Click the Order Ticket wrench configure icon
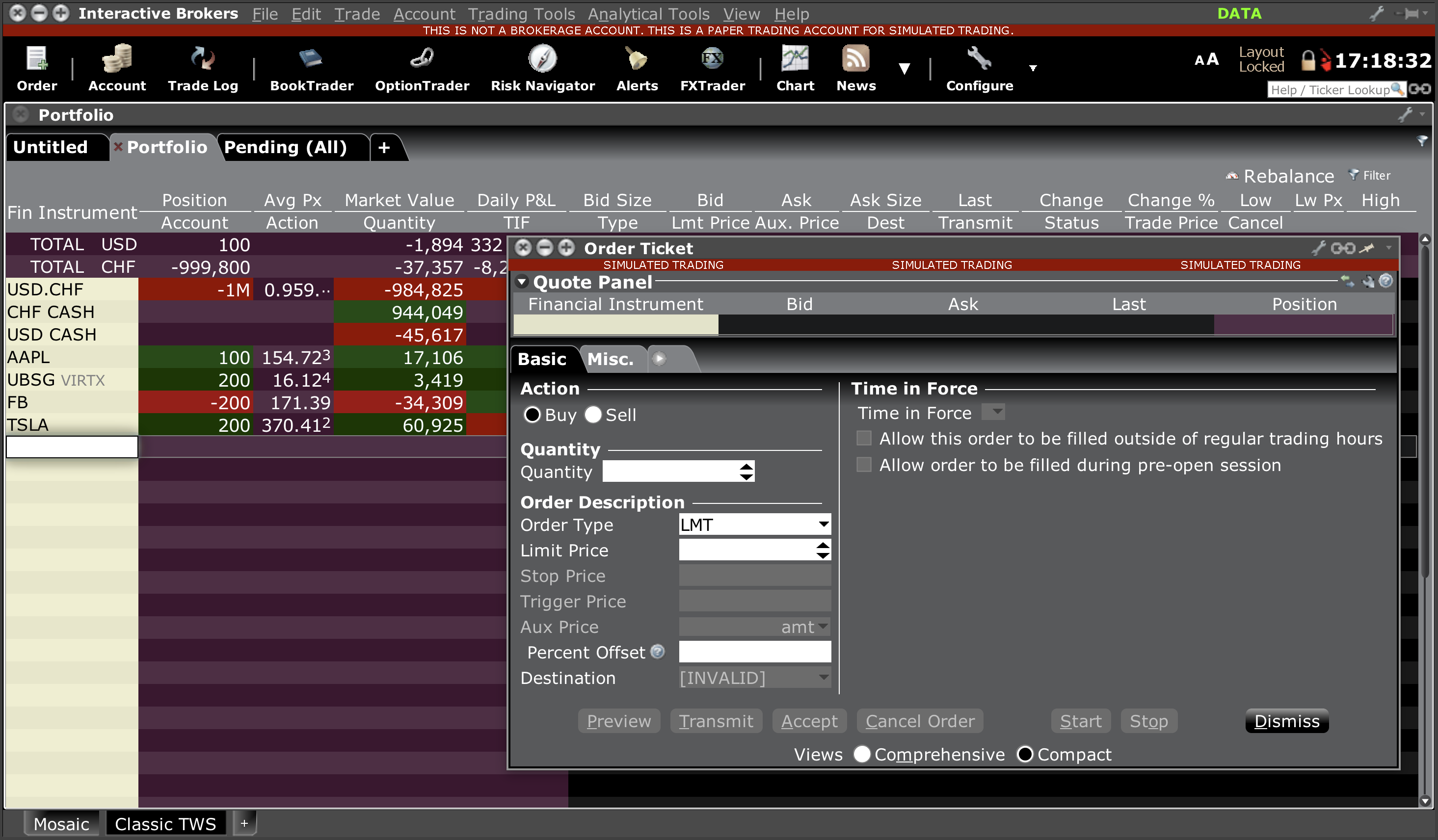 tap(1318, 248)
